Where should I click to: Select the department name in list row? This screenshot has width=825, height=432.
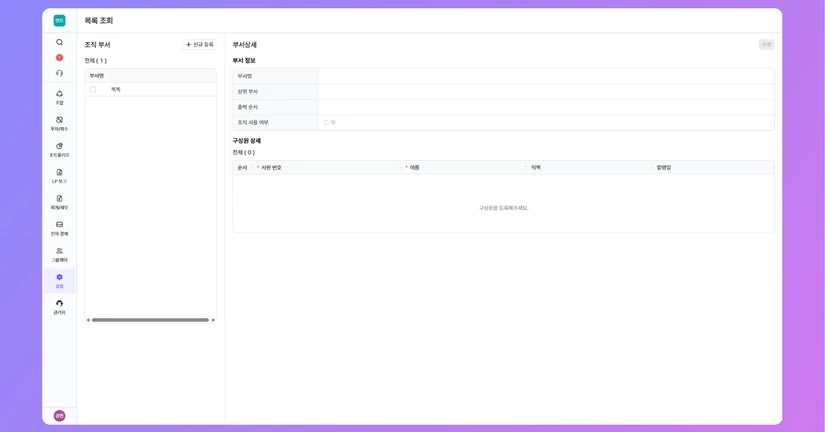tap(116, 90)
